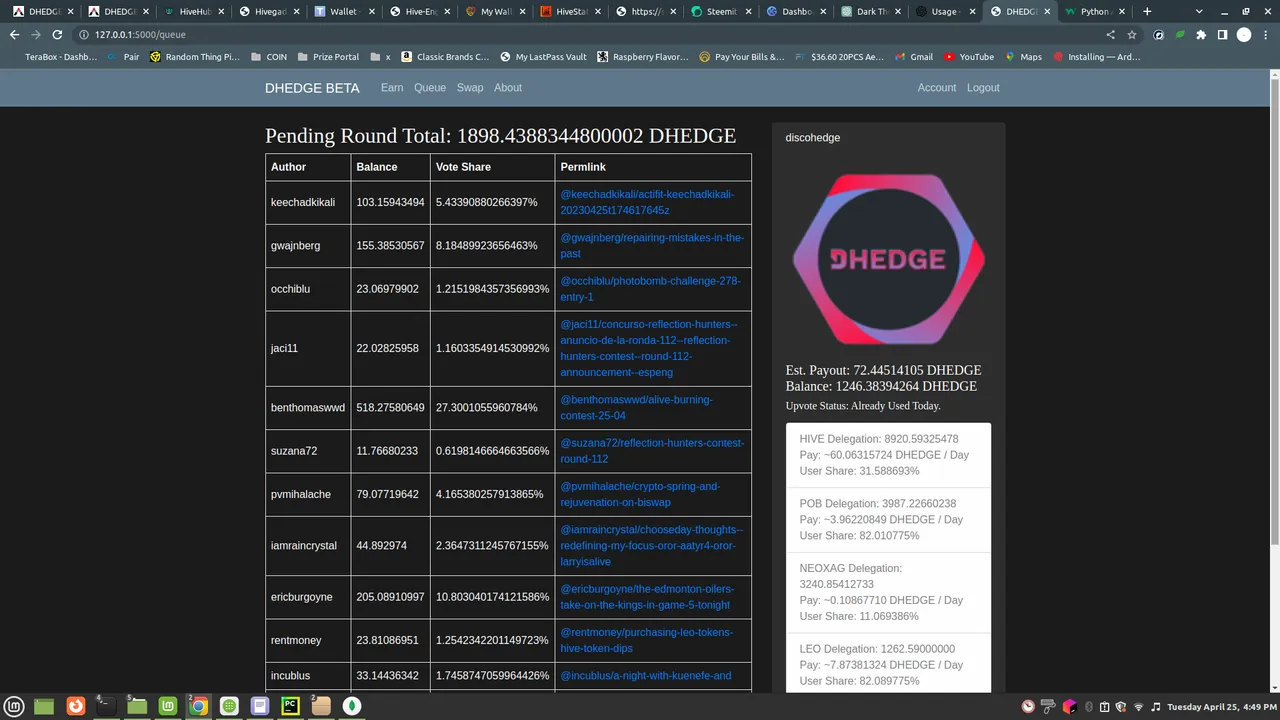This screenshot has height=720, width=1280.
Task: Open the purple notes app in taskbar
Action: (260, 706)
